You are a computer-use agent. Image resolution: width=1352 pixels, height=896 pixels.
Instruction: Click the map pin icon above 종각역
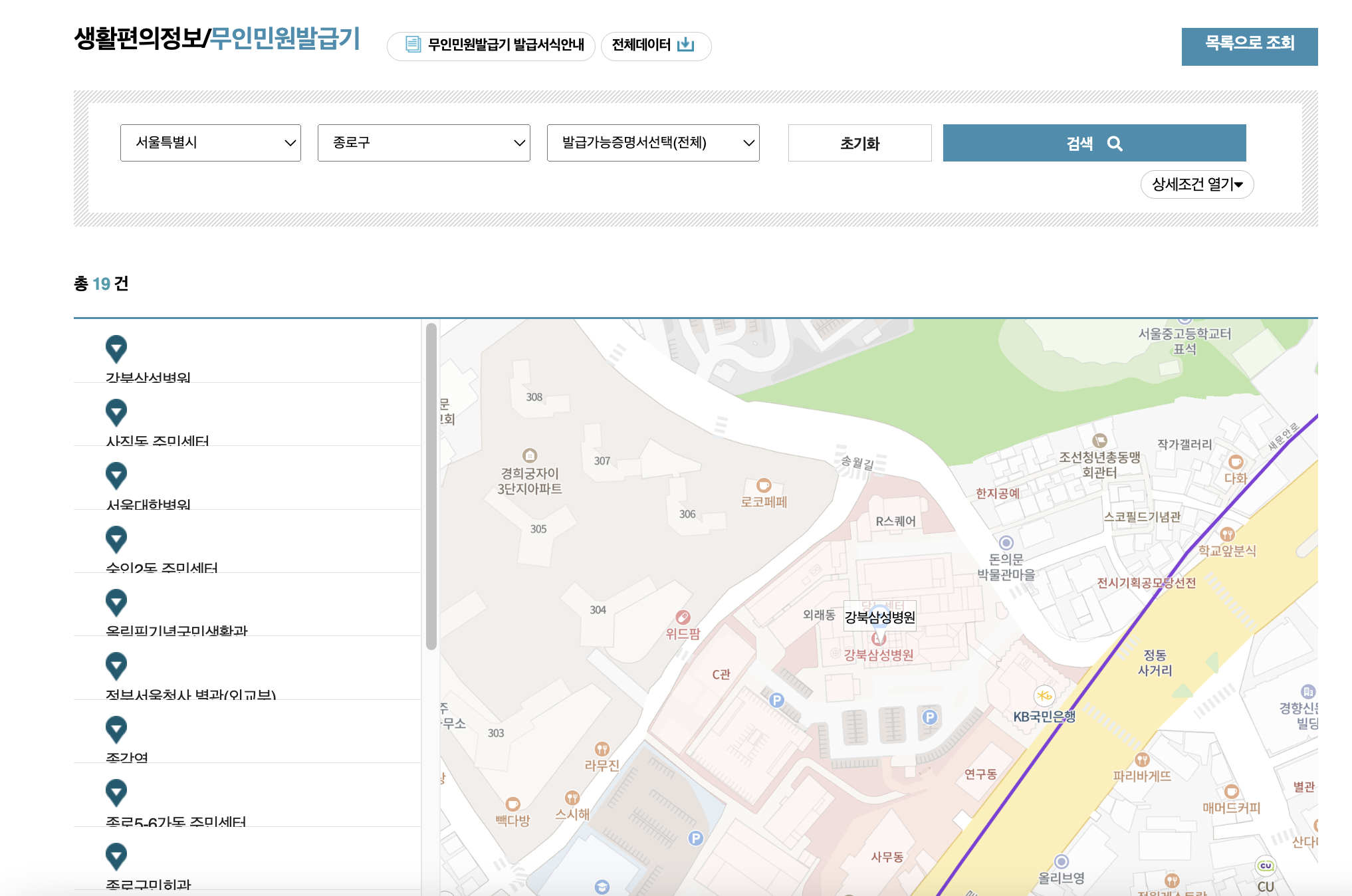click(116, 729)
